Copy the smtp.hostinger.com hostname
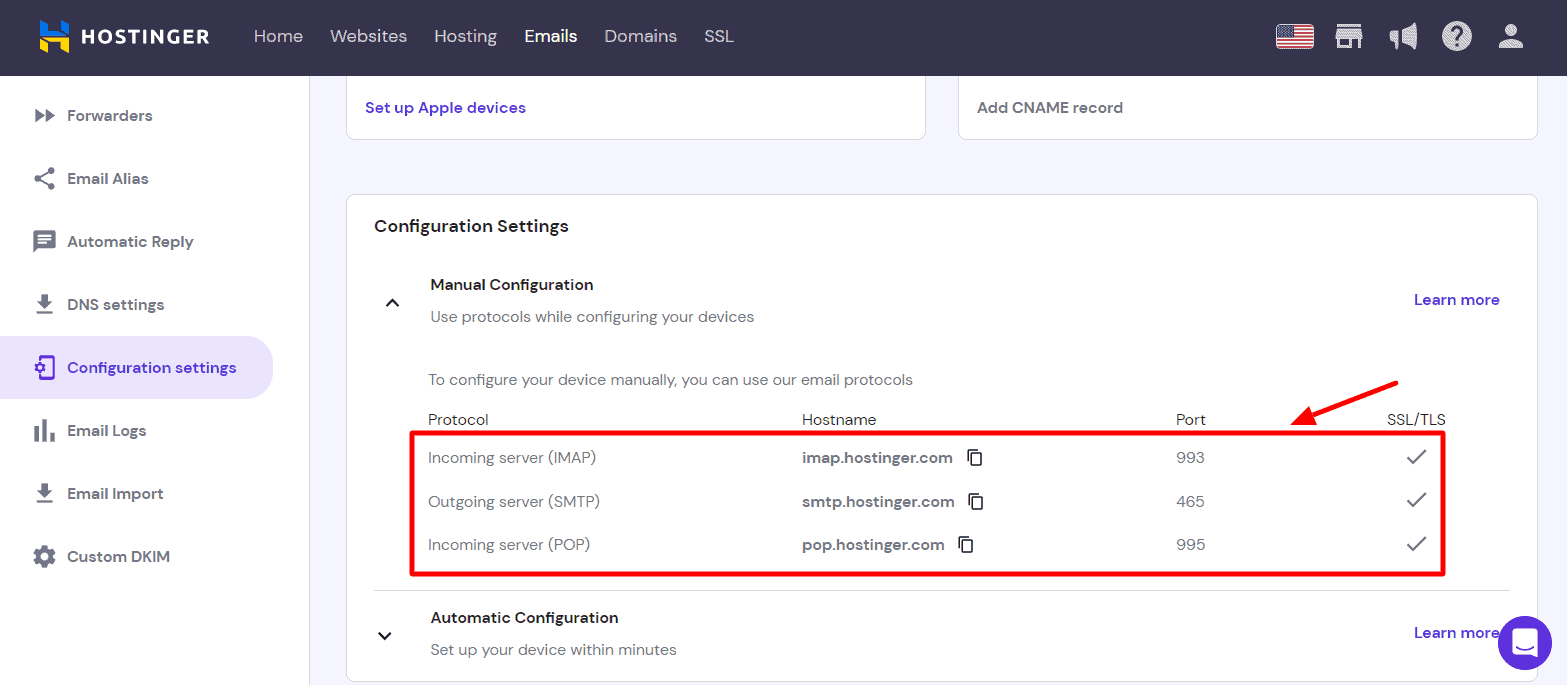 click(x=976, y=502)
